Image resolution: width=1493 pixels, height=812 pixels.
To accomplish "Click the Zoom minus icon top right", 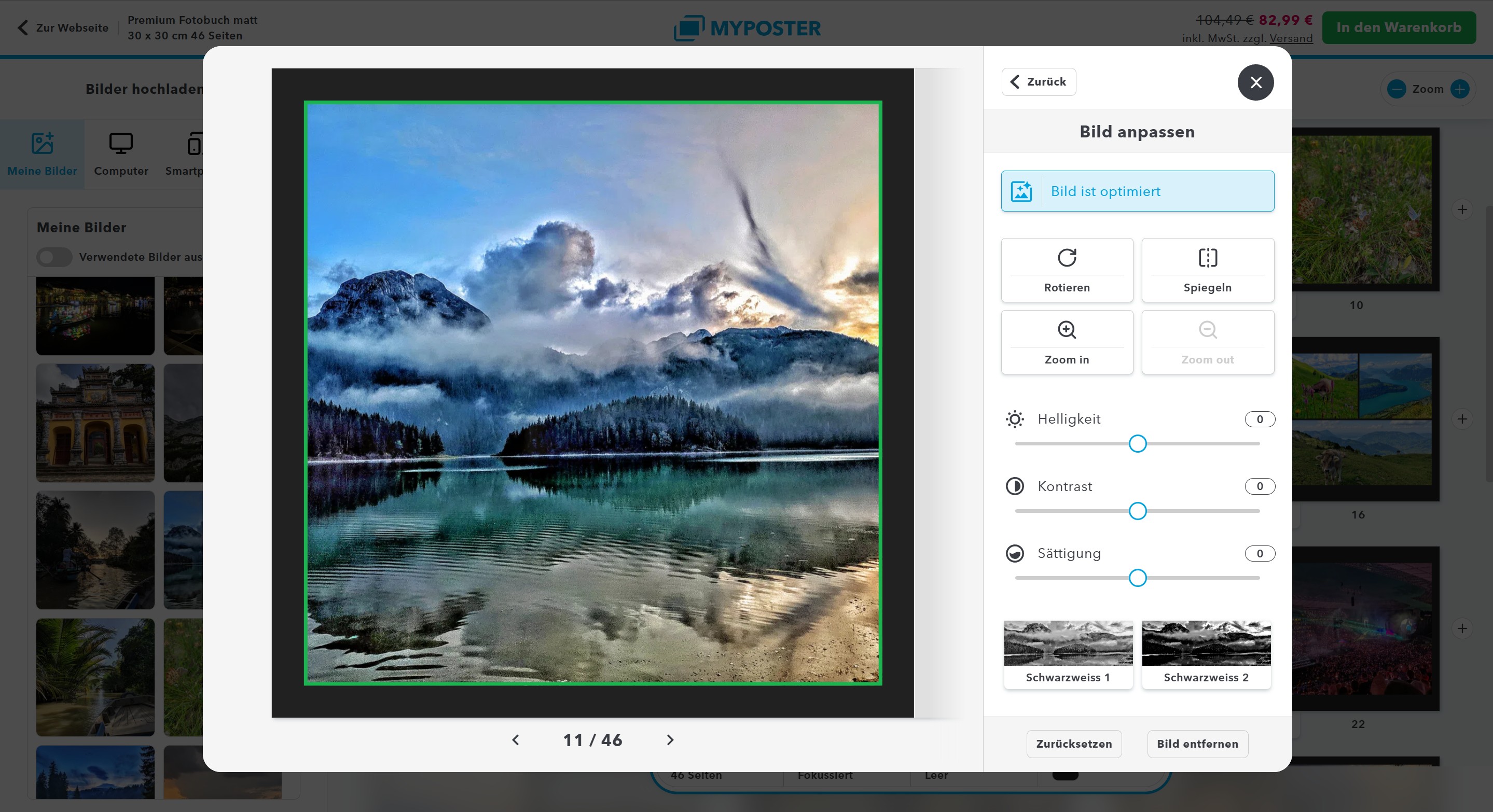I will point(1397,89).
